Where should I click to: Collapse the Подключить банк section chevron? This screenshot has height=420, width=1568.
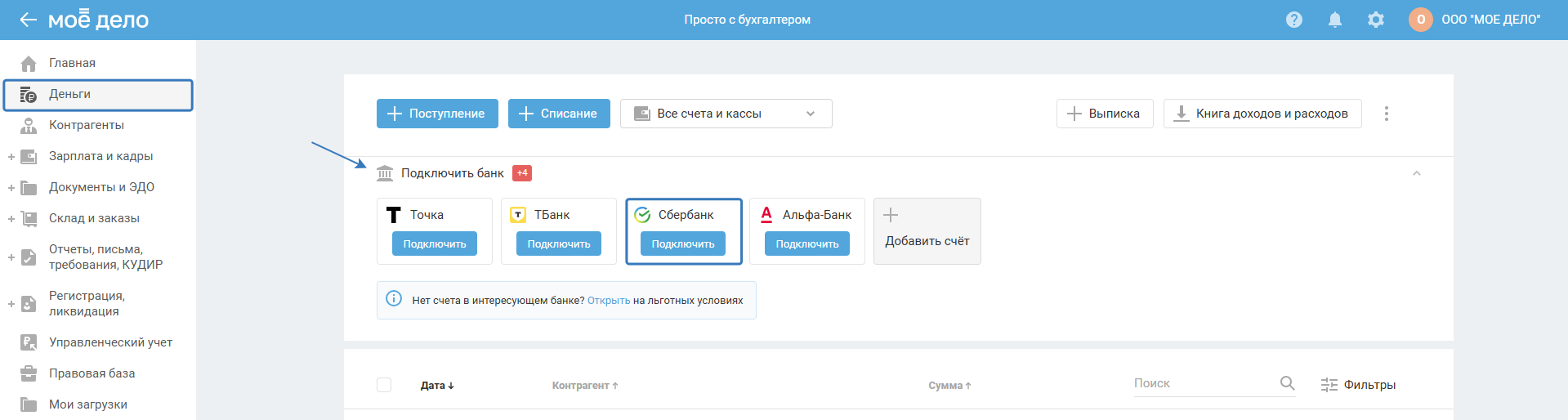(1417, 173)
